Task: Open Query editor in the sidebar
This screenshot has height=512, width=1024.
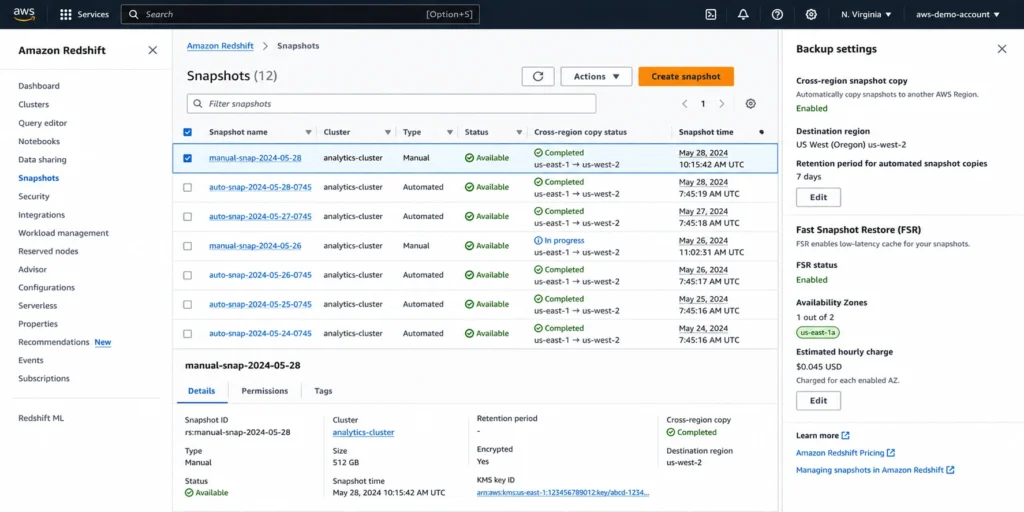Action: (x=42, y=123)
